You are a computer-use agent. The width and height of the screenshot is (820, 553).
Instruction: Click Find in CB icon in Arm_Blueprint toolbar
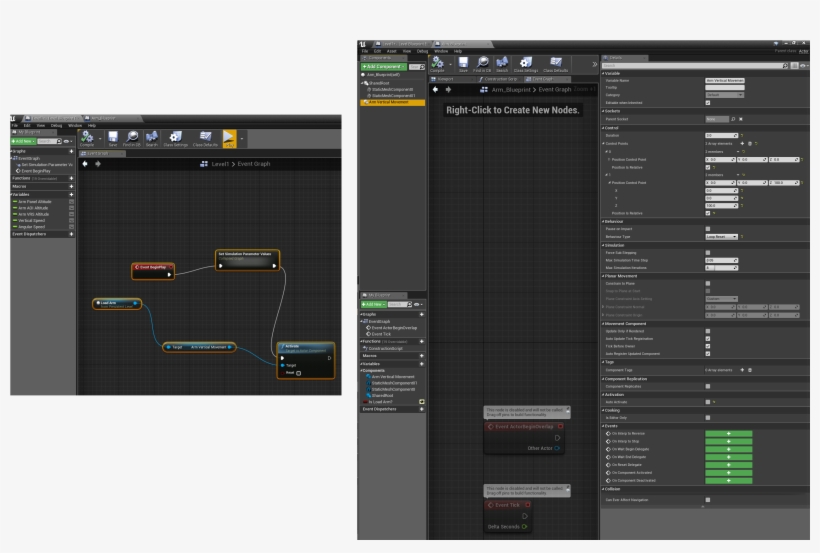482,64
